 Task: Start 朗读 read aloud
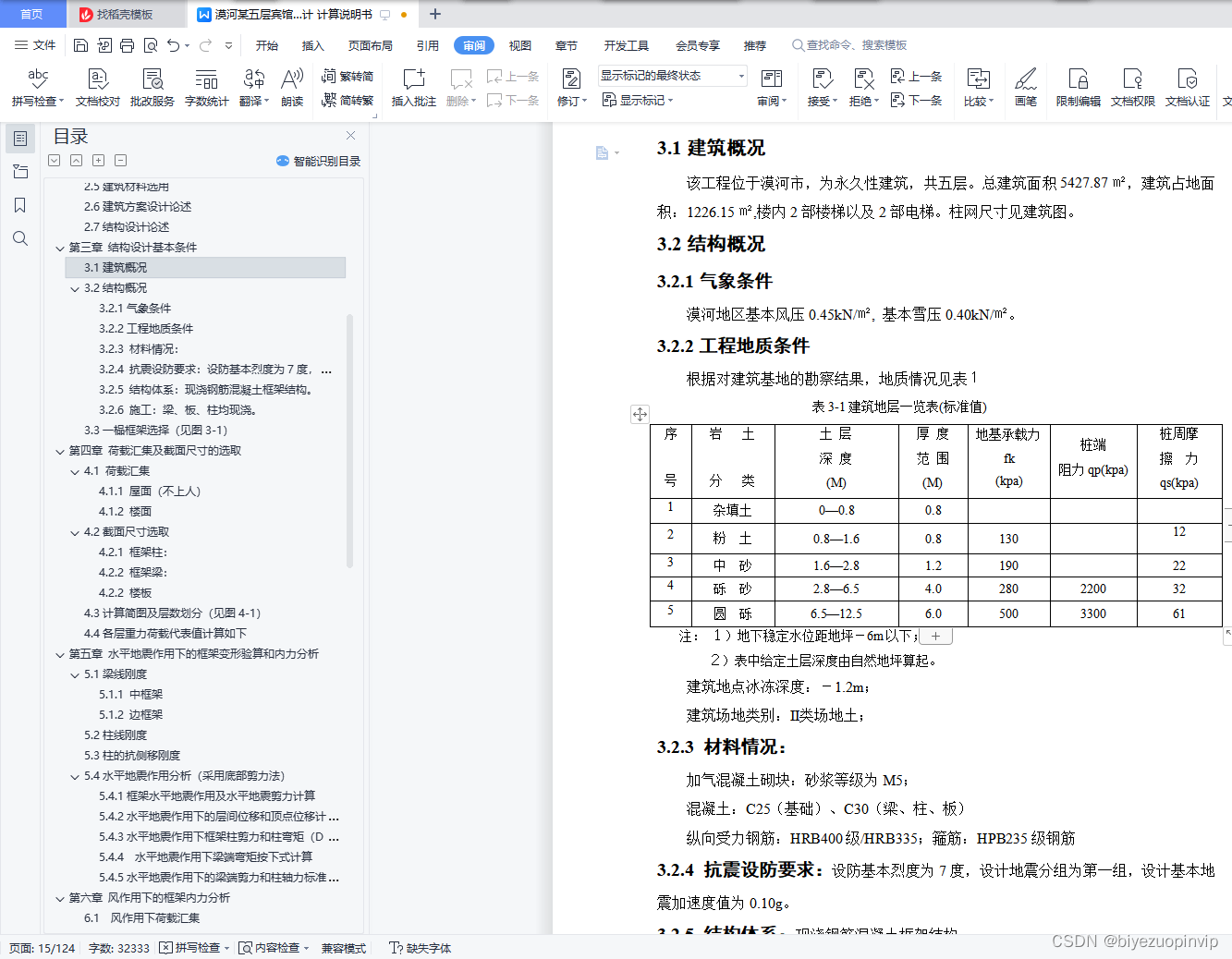click(292, 88)
